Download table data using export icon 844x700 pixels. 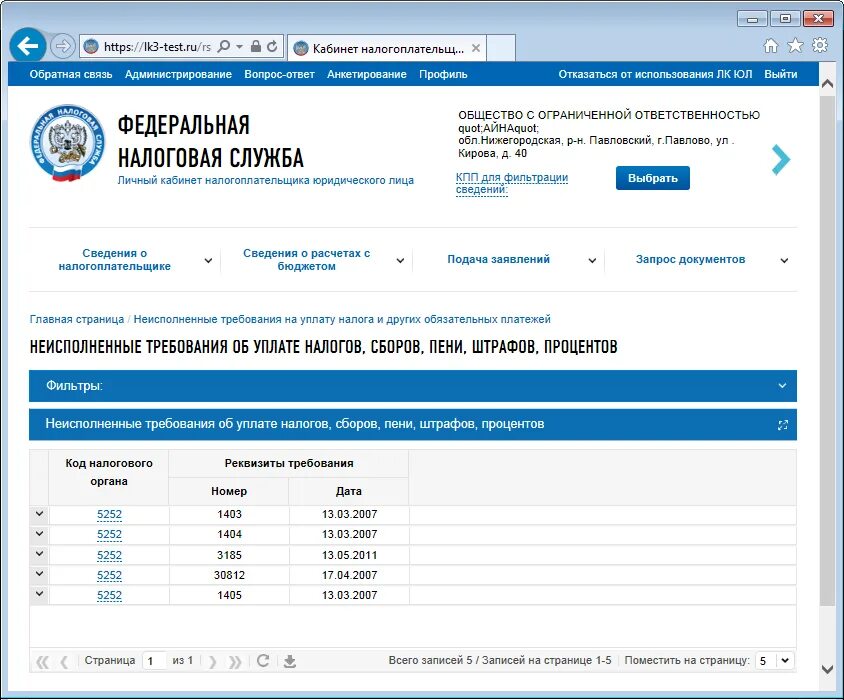tap(290, 661)
